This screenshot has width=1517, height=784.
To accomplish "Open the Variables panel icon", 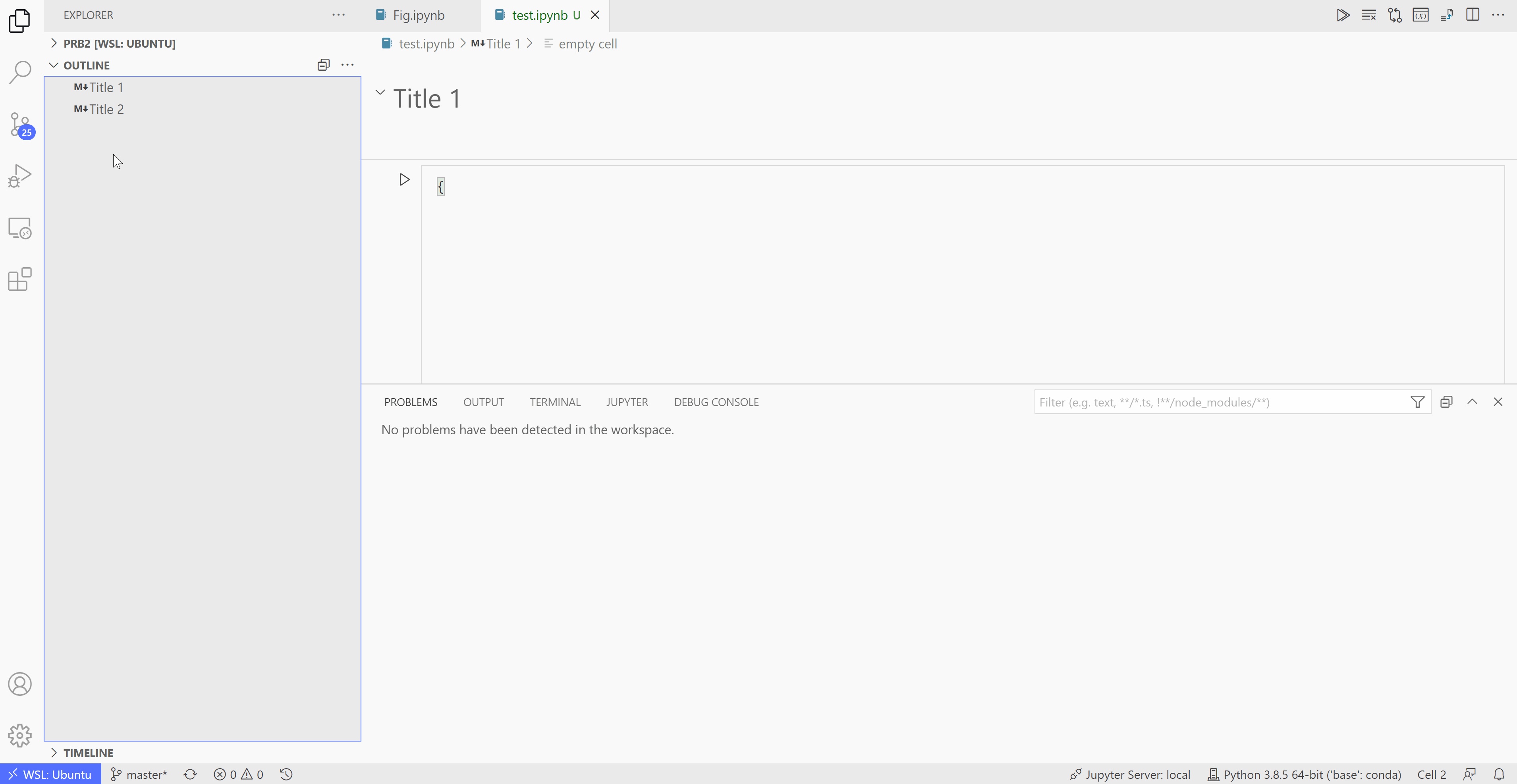I will (1421, 15).
